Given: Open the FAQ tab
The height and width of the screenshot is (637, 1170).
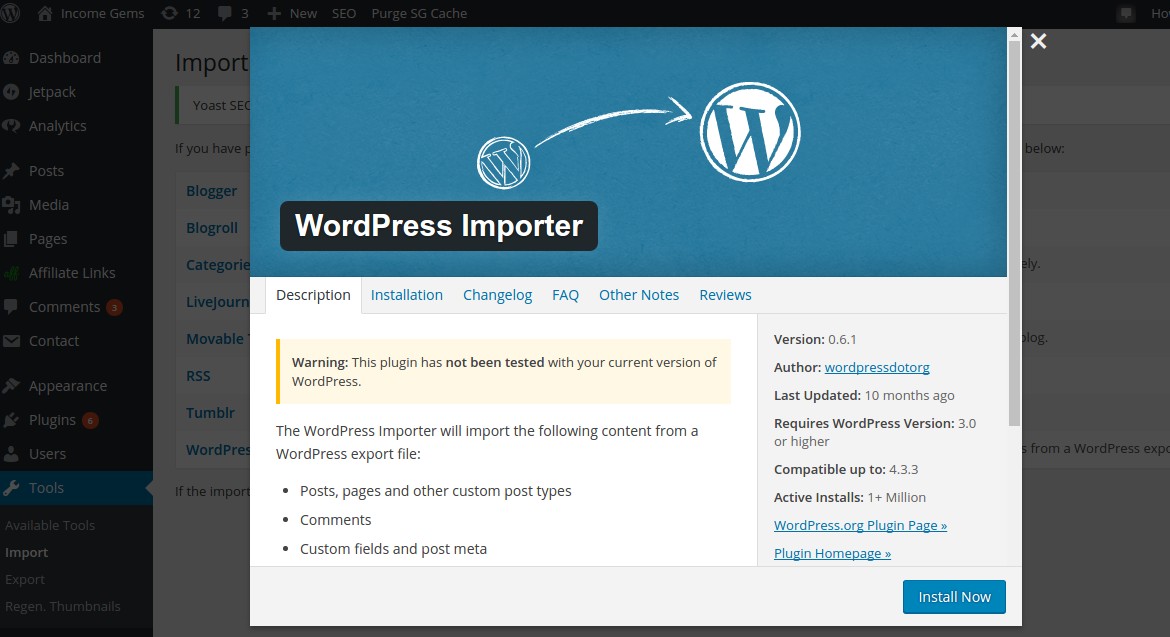Looking at the screenshot, I should pyautogui.click(x=566, y=295).
